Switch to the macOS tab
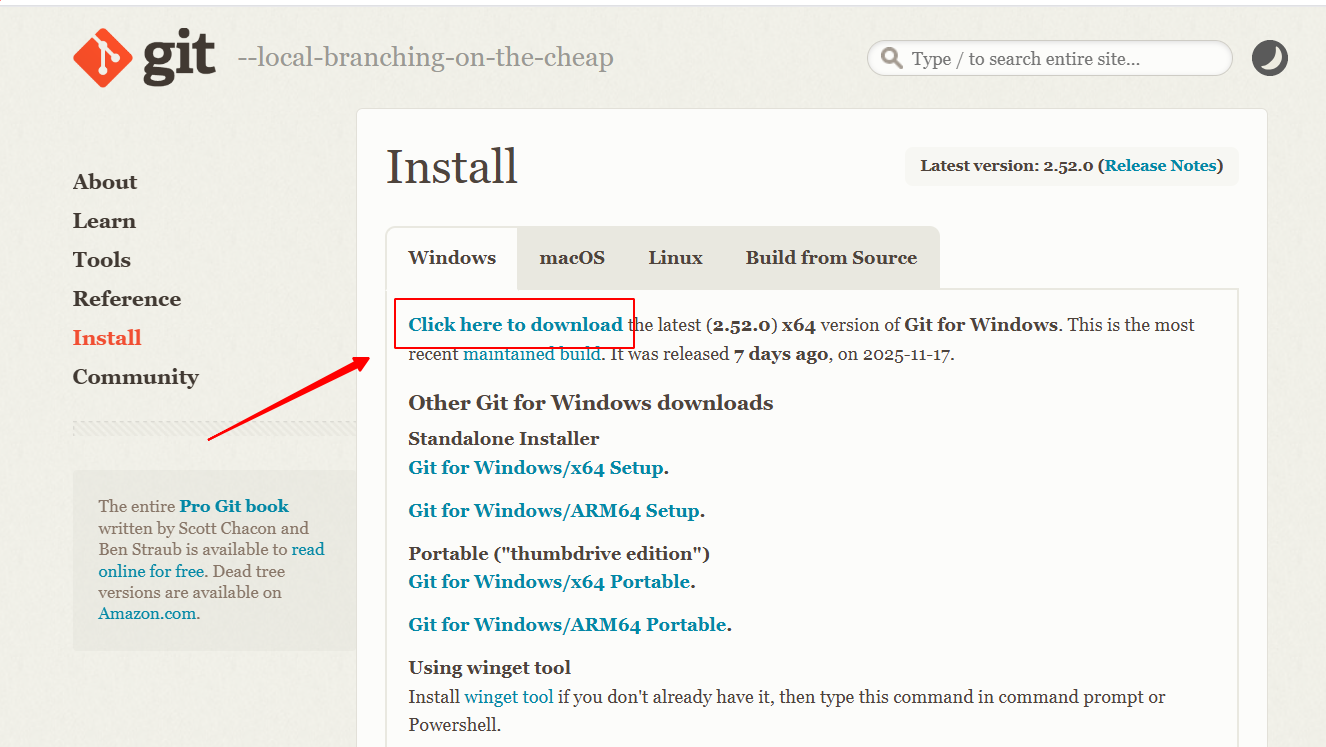This screenshot has height=747, width=1326. [x=572, y=258]
